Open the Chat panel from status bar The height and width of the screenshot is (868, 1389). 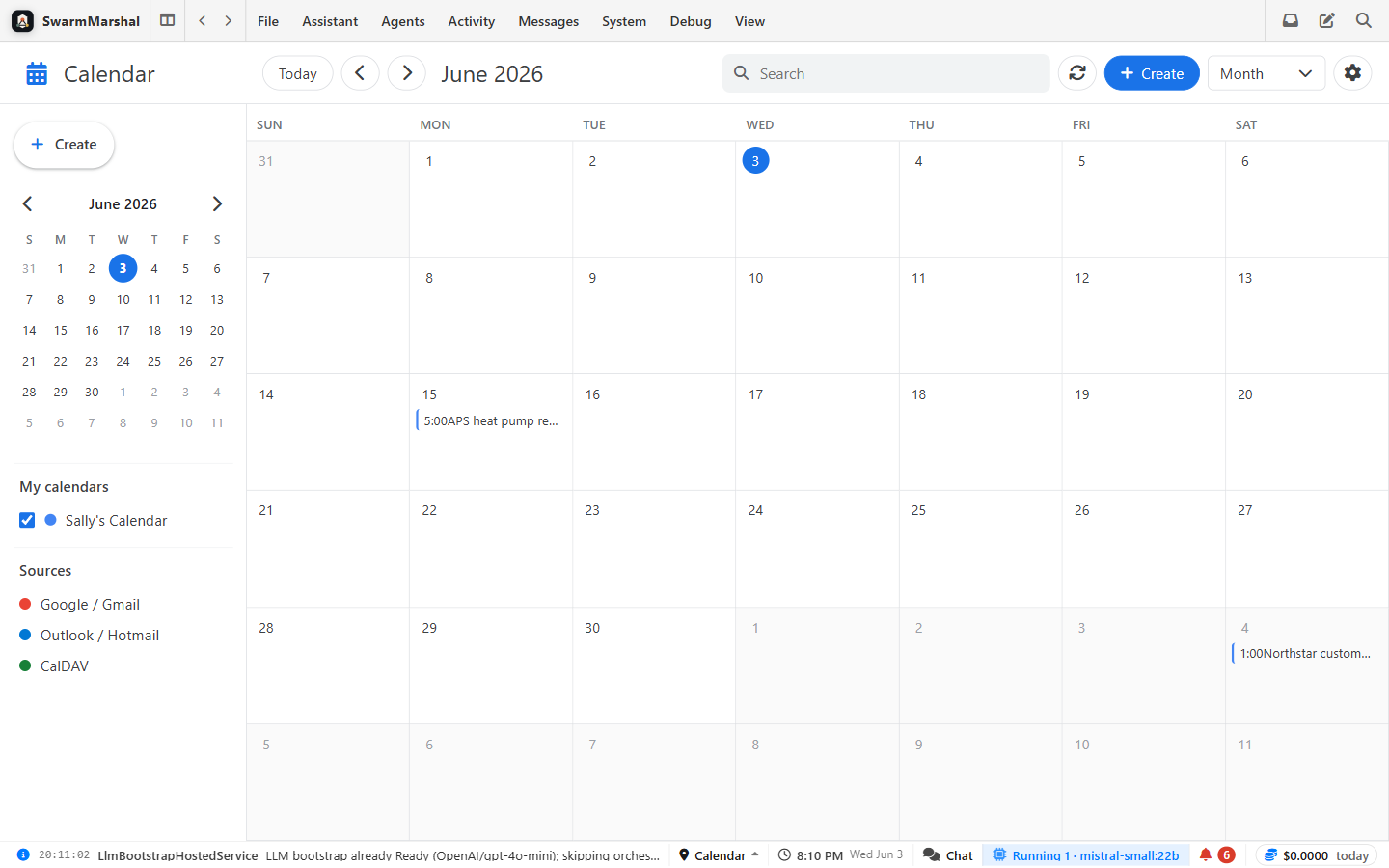(x=948, y=854)
